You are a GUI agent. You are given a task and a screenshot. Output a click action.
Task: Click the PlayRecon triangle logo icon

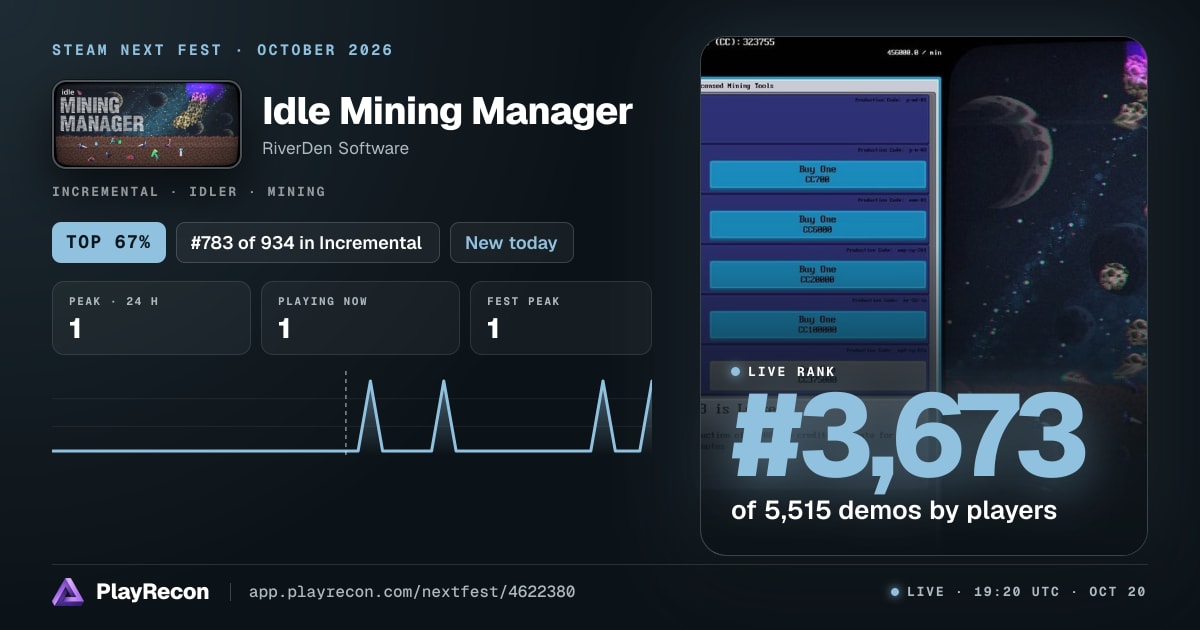[x=68, y=592]
